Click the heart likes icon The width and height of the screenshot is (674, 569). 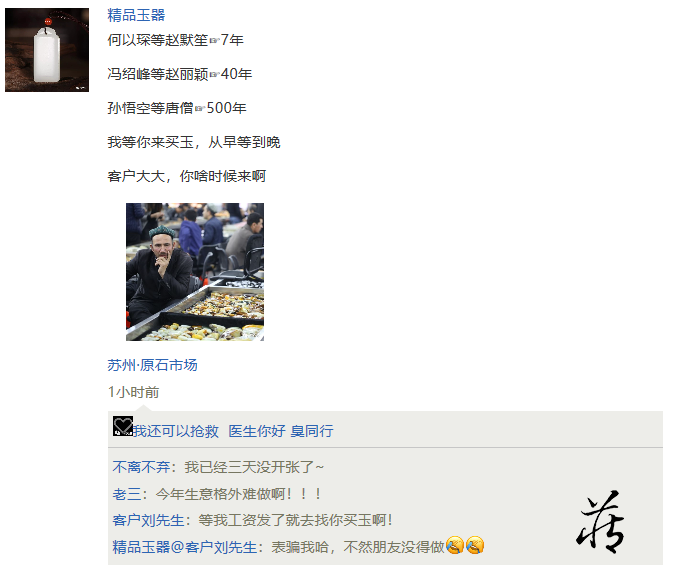[123, 426]
